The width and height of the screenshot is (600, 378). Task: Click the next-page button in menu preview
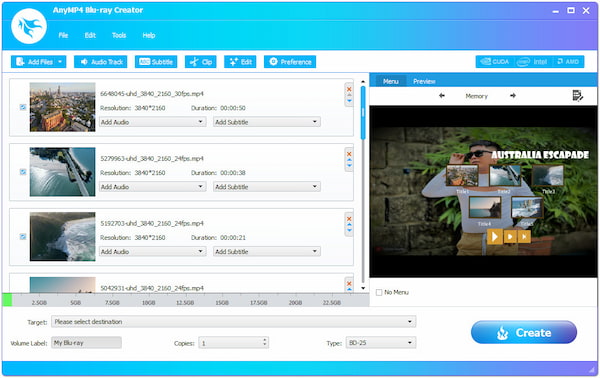coord(524,237)
